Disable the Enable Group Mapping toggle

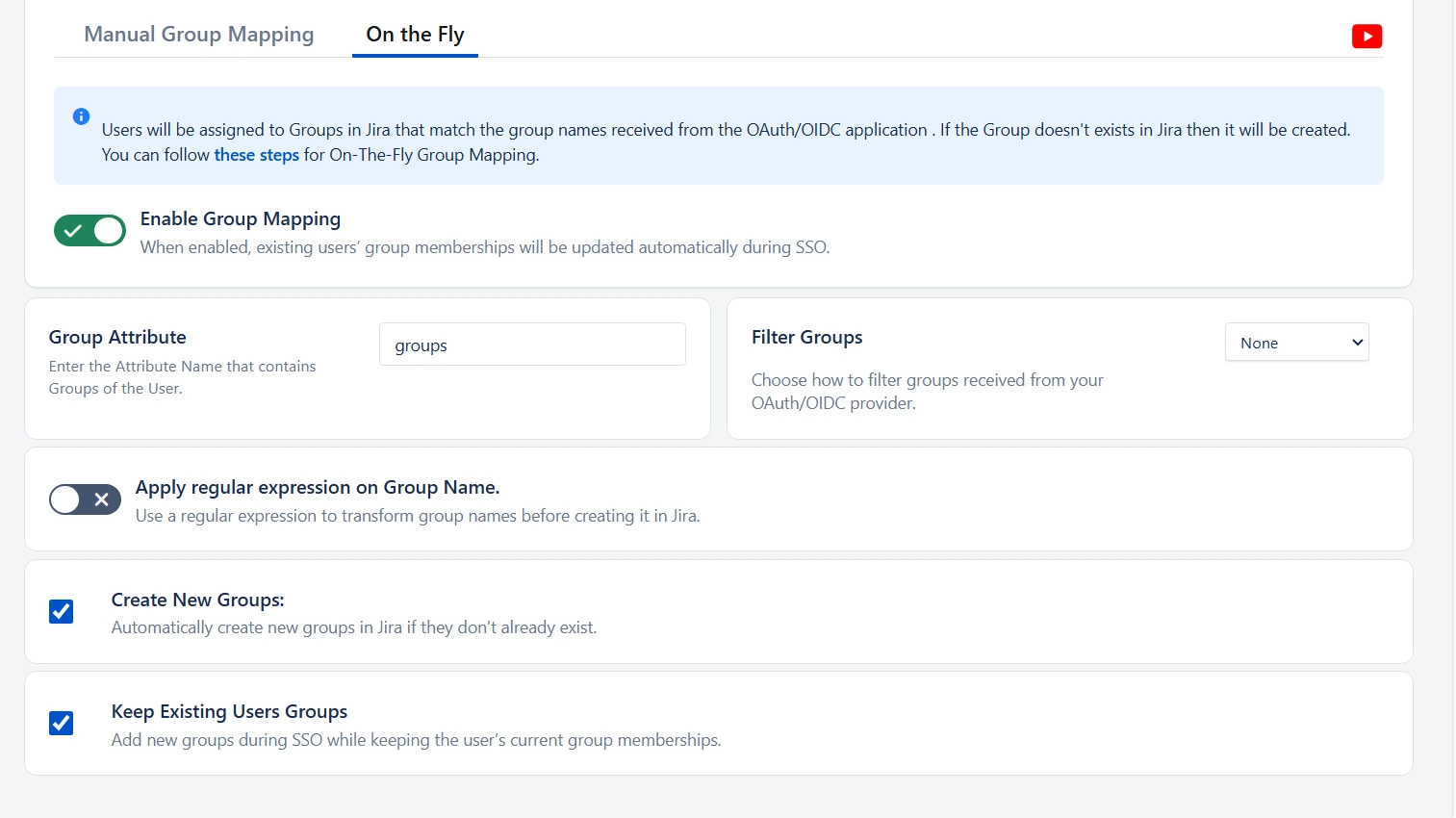pos(89,230)
